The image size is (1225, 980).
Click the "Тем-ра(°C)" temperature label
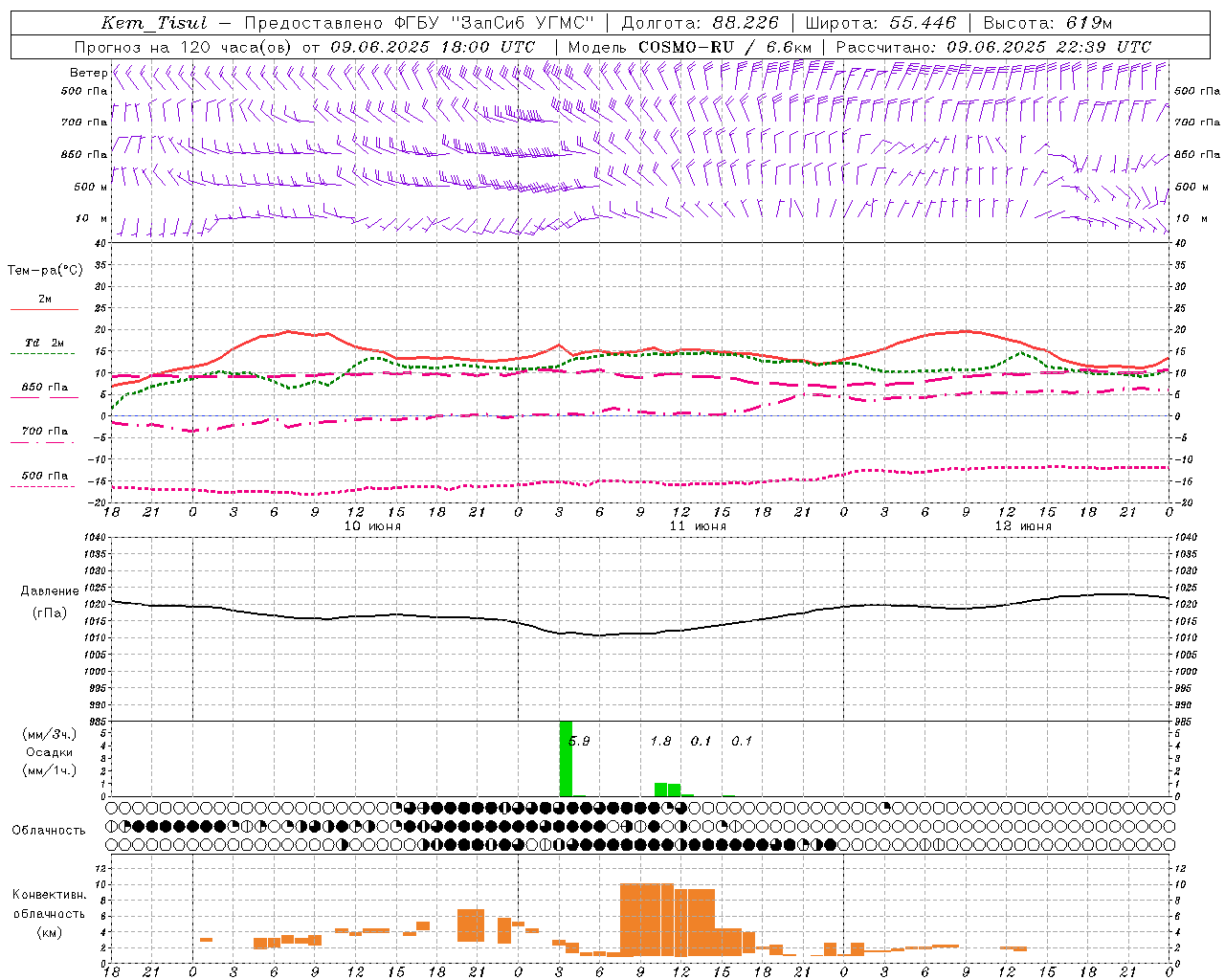tap(45, 270)
